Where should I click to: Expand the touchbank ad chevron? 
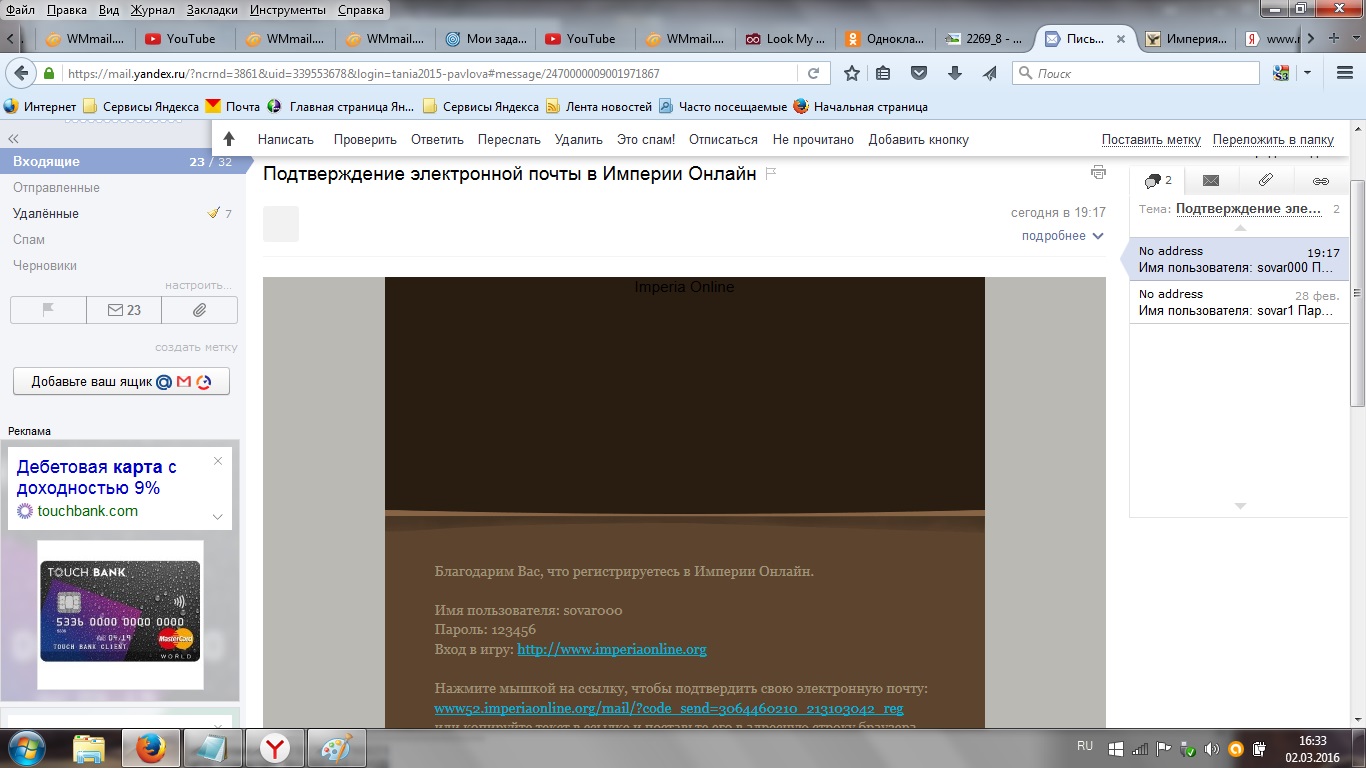pyautogui.click(x=218, y=516)
